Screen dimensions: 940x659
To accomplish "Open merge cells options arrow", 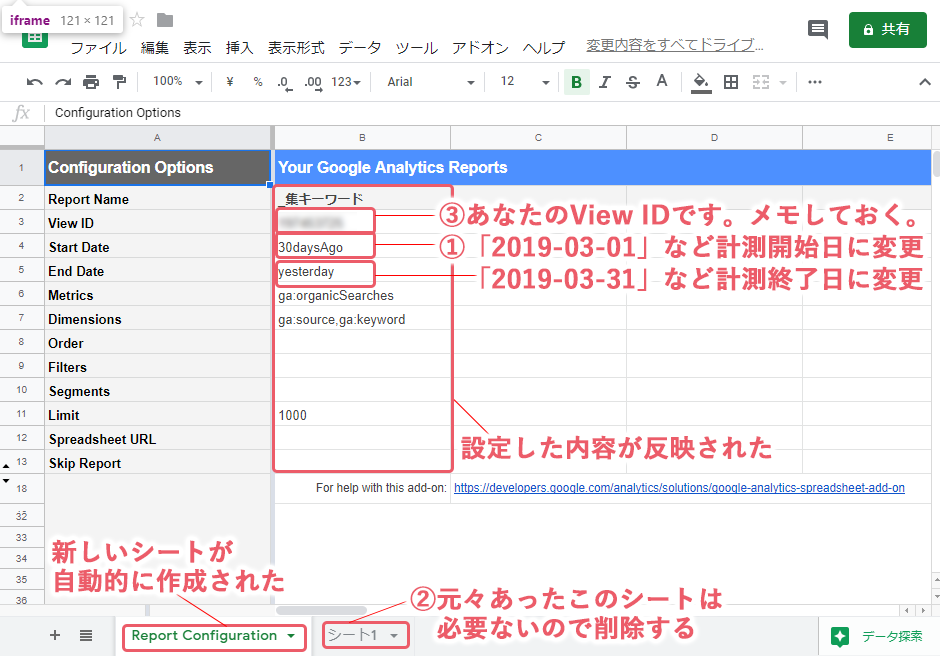I will pos(782,83).
